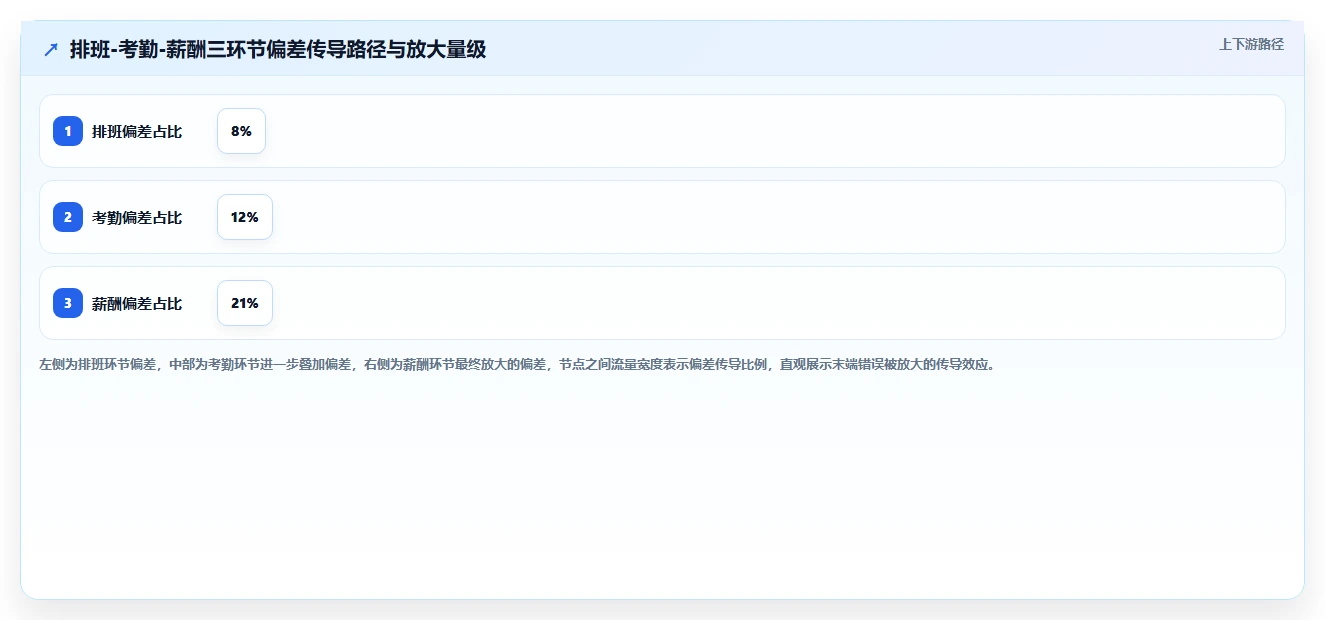Image resolution: width=1325 pixels, height=620 pixels.
Task: Click the 21% value chip
Action: point(245,303)
